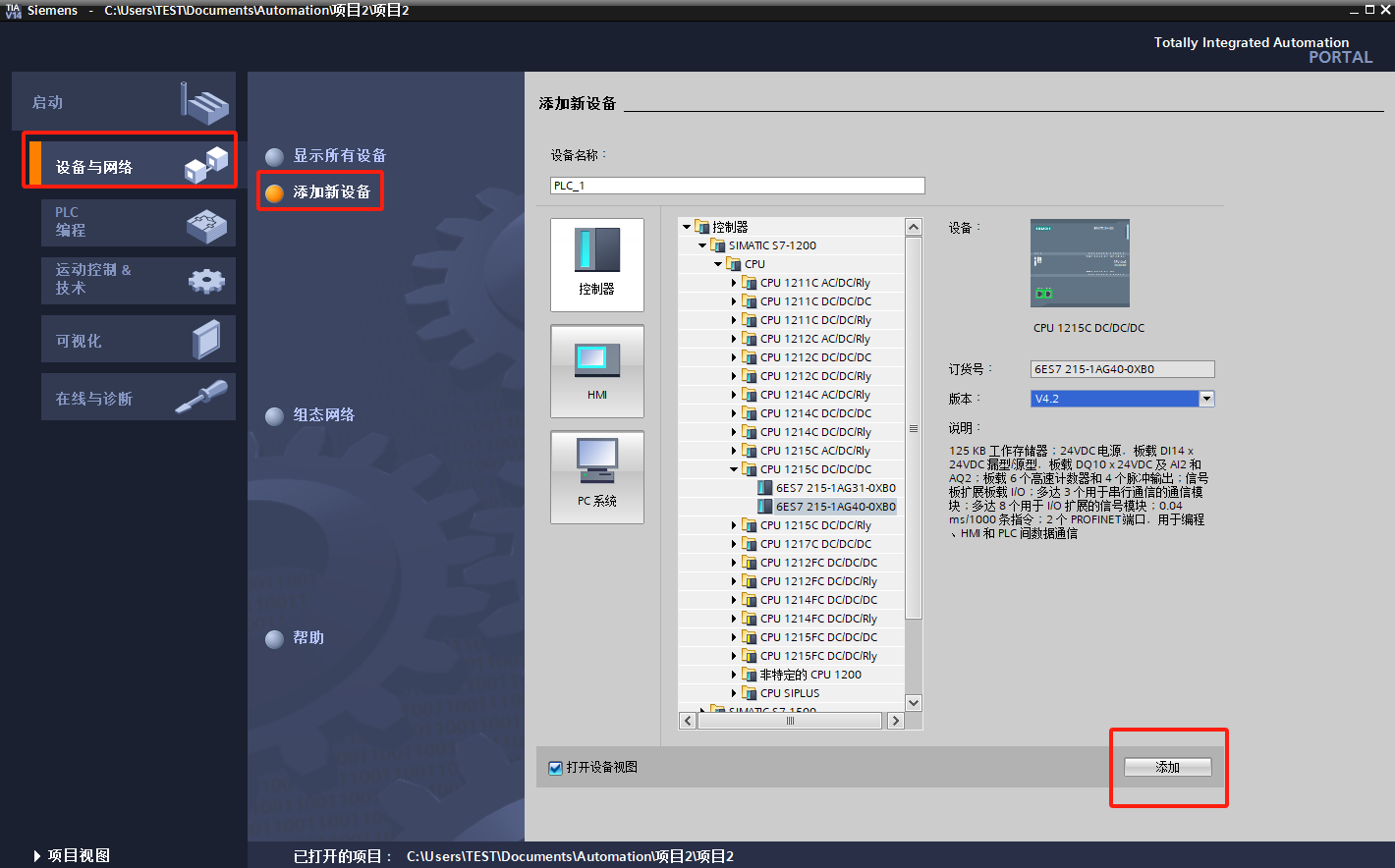Click 添加新设备 link text
This screenshot has width=1395, height=868.
pyautogui.click(x=332, y=192)
